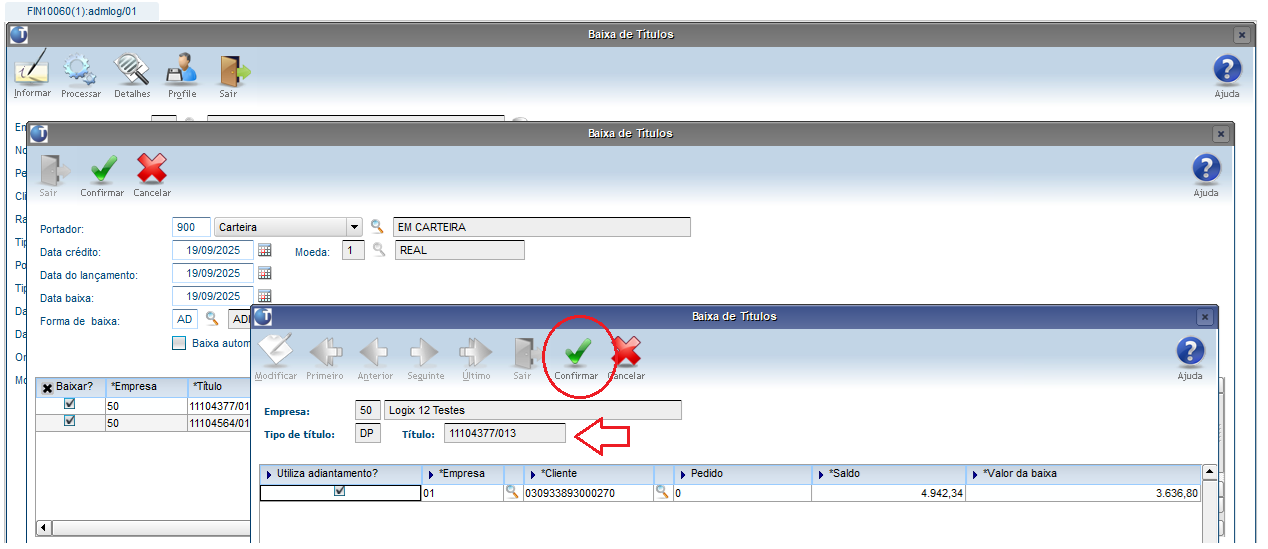
Task: Open calendar for Data crédito
Action: point(265,250)
